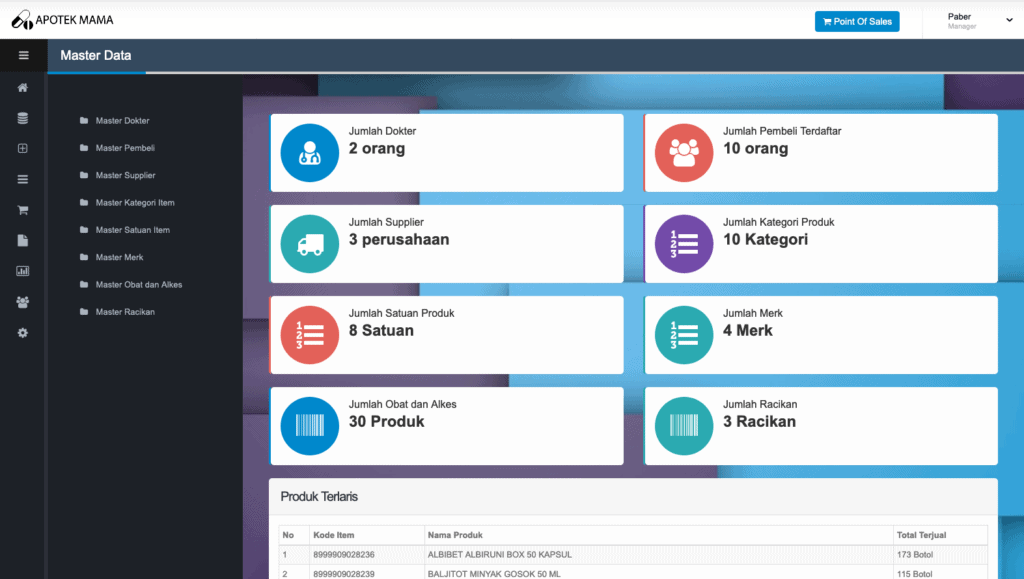This screenshot has height=579, width=1024.
Task: Open Master Dokter menu item
Action: coord(122,121)
